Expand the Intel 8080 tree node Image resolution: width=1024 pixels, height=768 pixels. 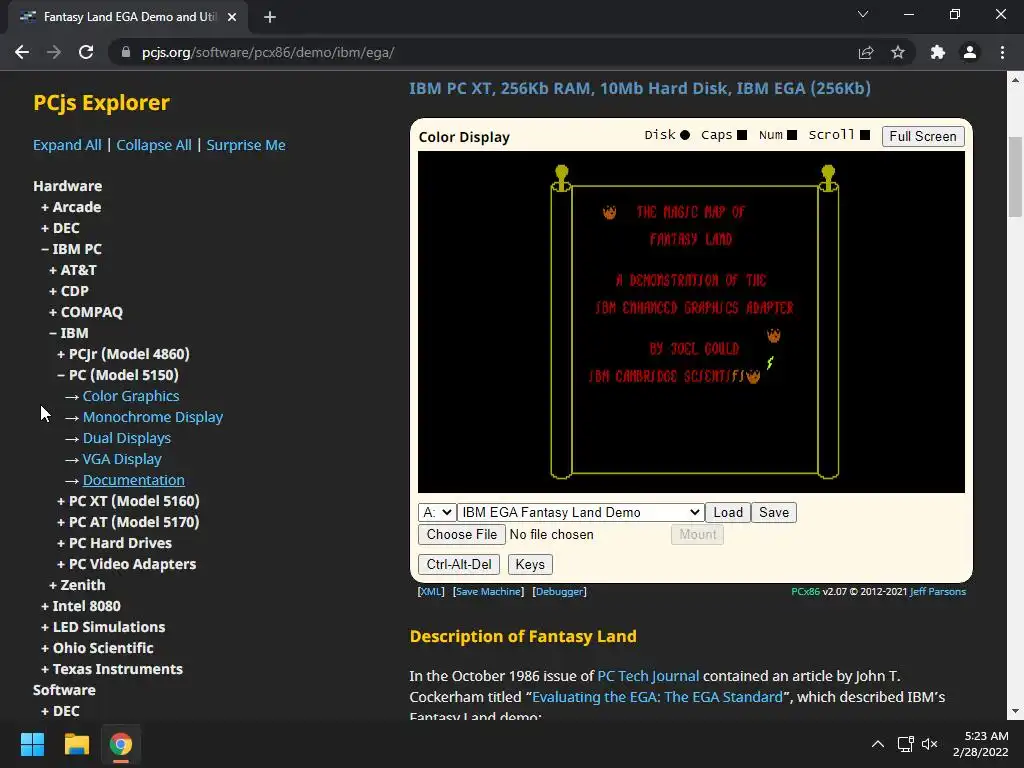[x=80, y=606]
